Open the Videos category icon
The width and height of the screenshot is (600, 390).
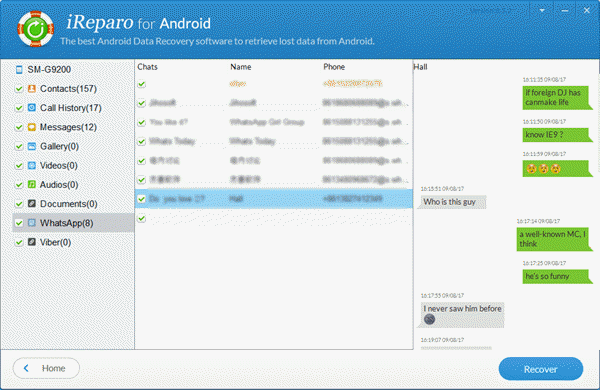pyautogui.click(x=32, y=165)
